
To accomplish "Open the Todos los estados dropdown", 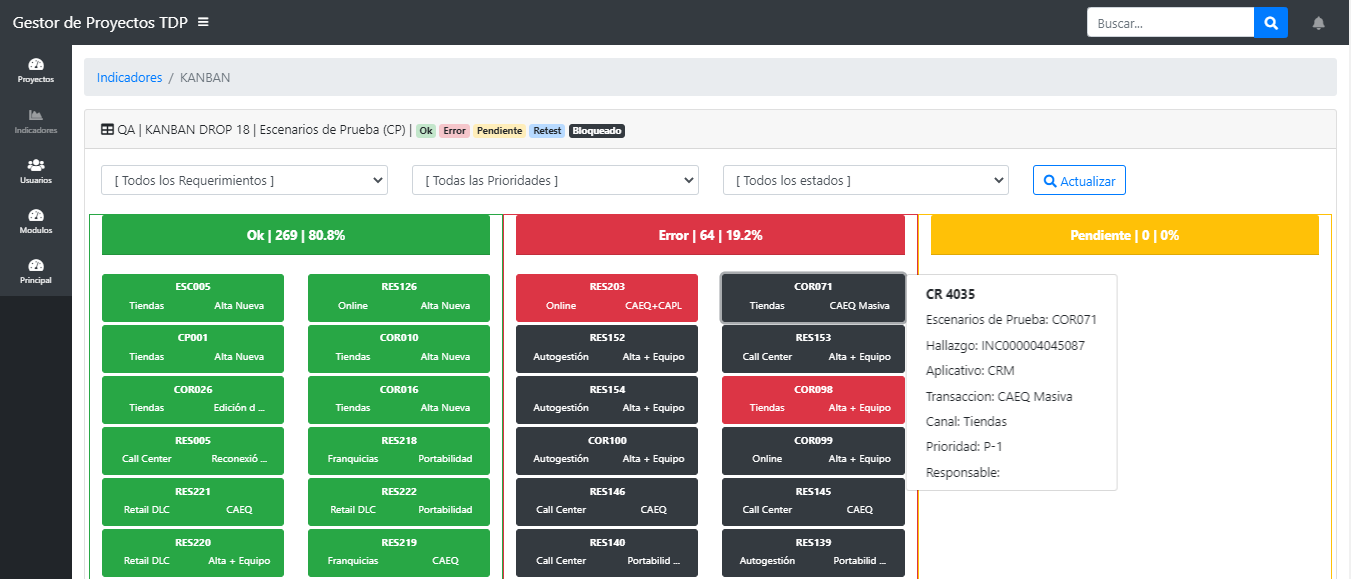I will coord(866,180).
